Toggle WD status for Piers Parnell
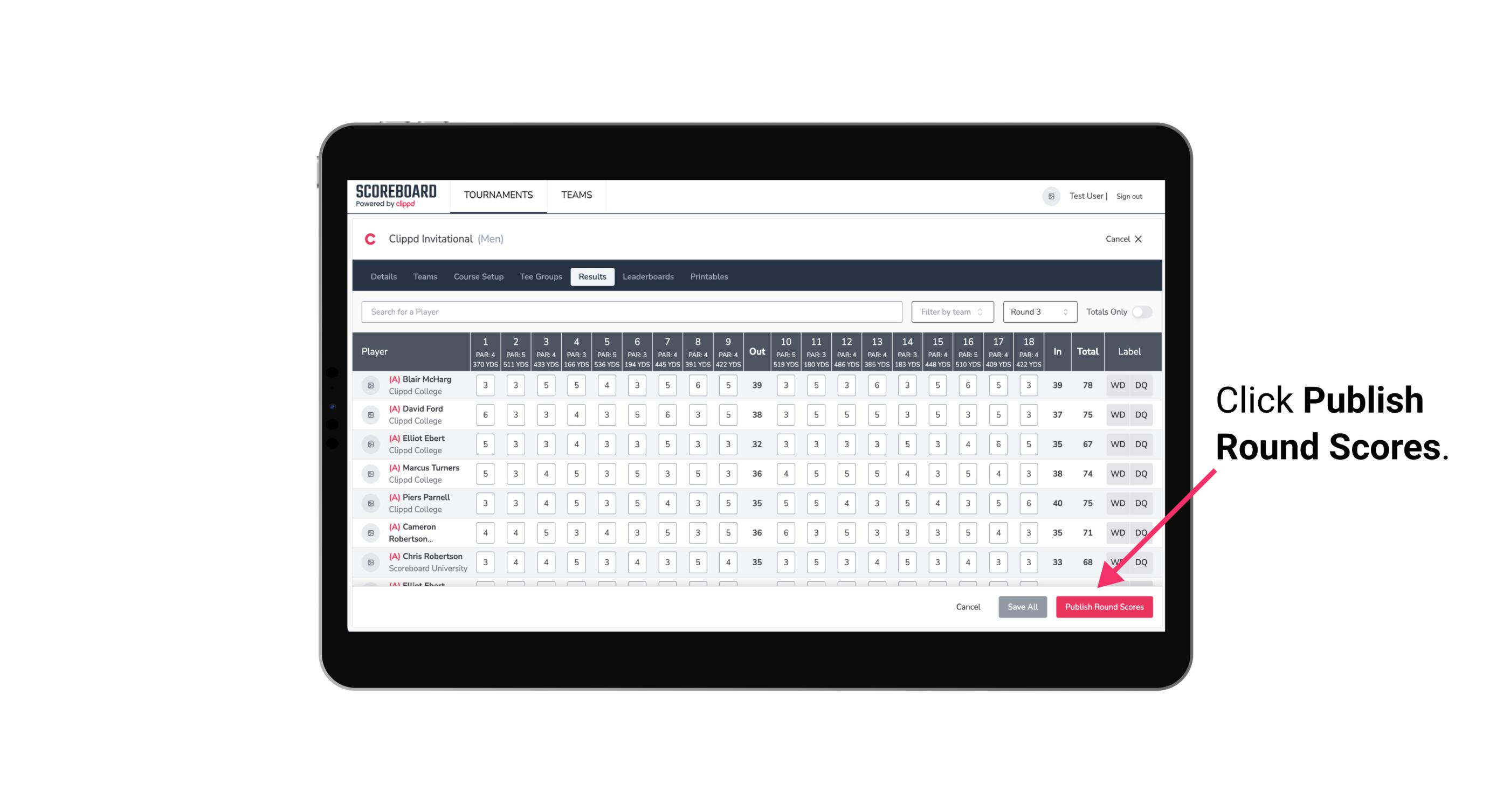The image size is (1510, 812). tap(1118, 503)
